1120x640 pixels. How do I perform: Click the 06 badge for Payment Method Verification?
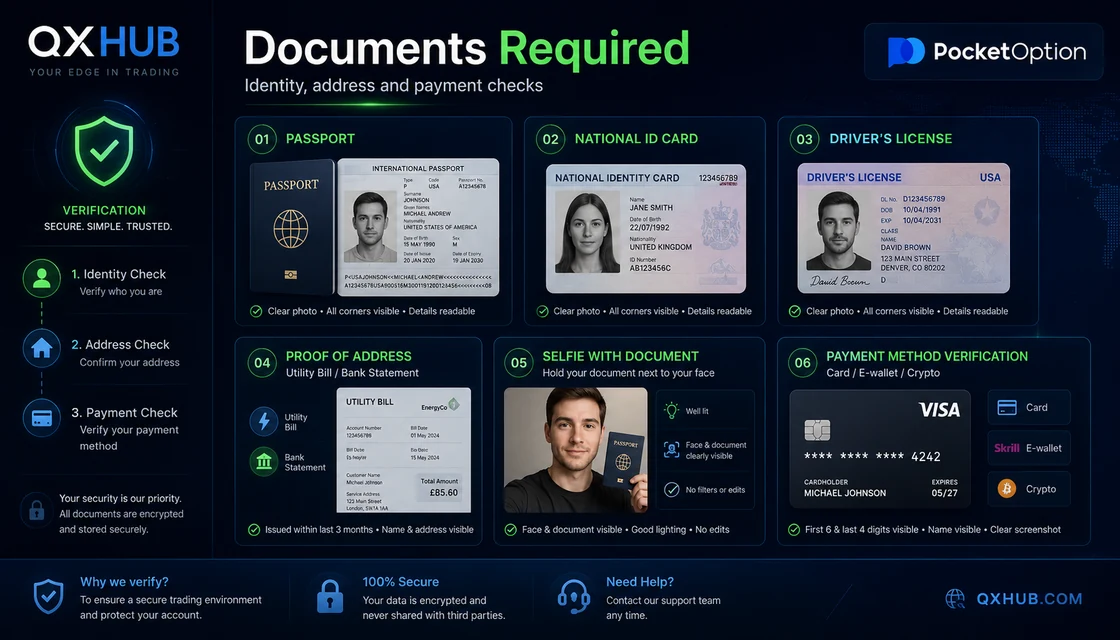point(803,363)
